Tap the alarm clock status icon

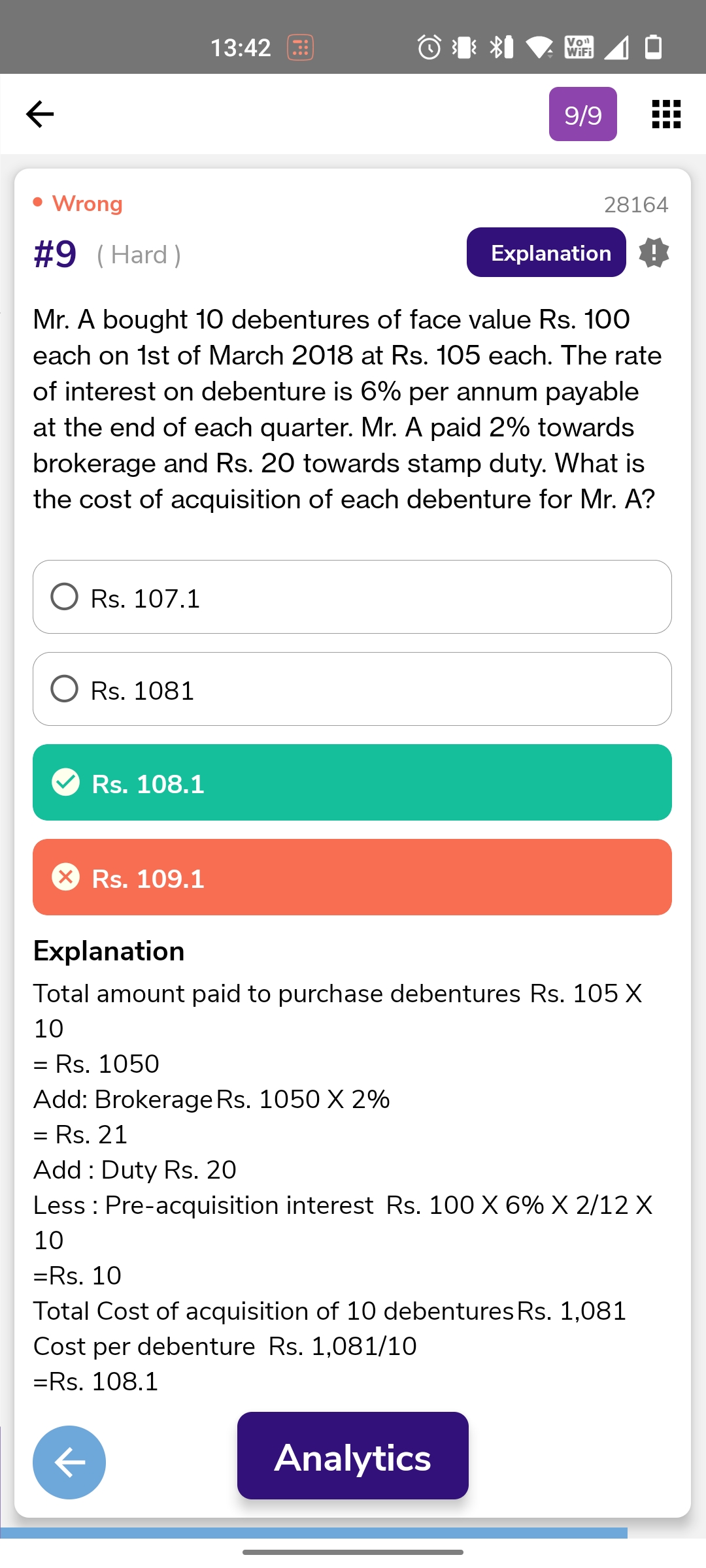click(429, 47)
